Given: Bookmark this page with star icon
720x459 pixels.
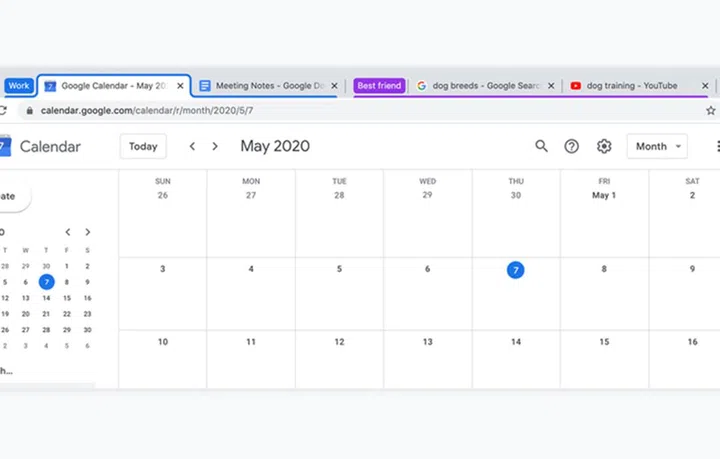Looking at the screenshot, I should 710,111.
